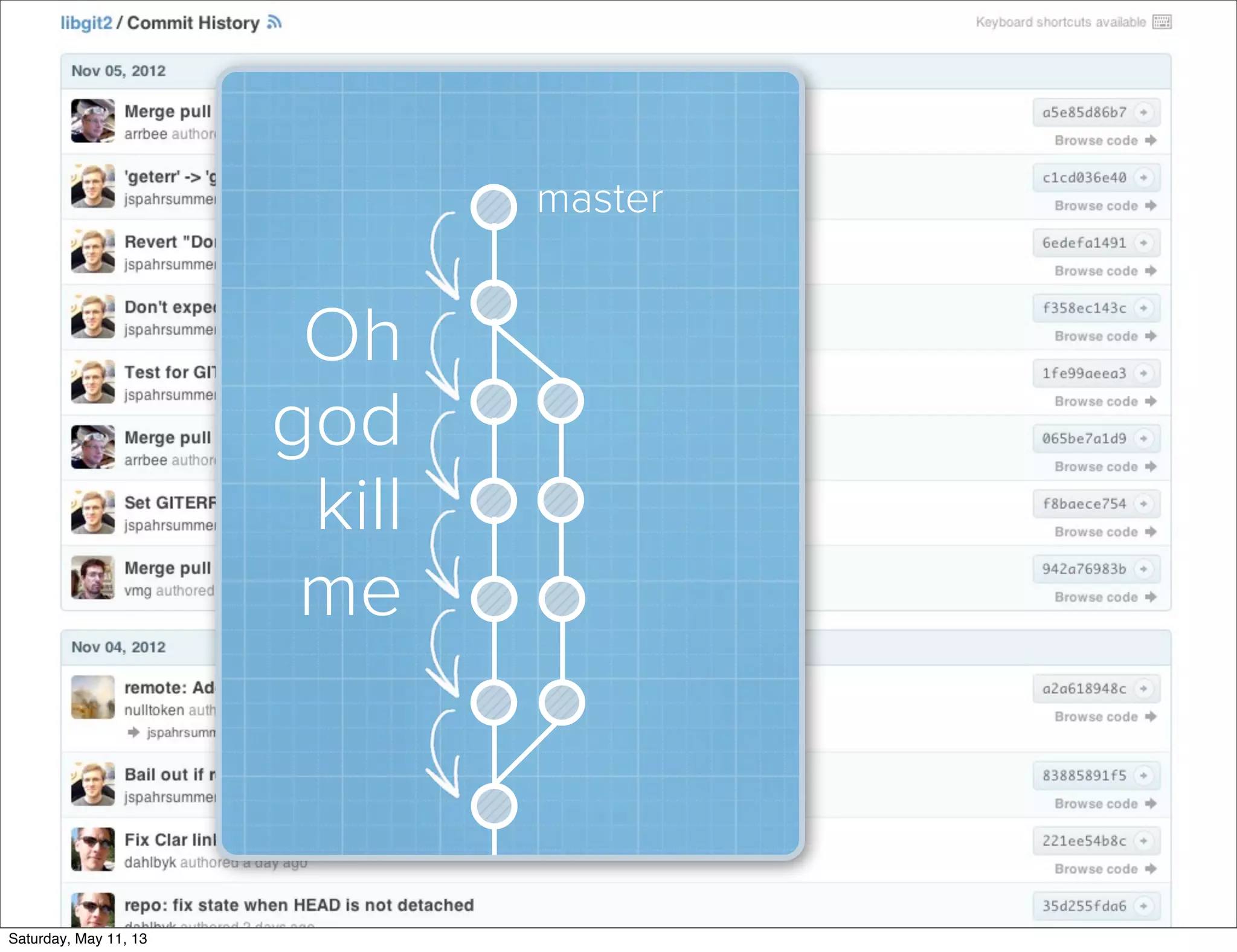Click the arrow icon next to 942a76983b
1237x952 pixels.
[1143, 569]
